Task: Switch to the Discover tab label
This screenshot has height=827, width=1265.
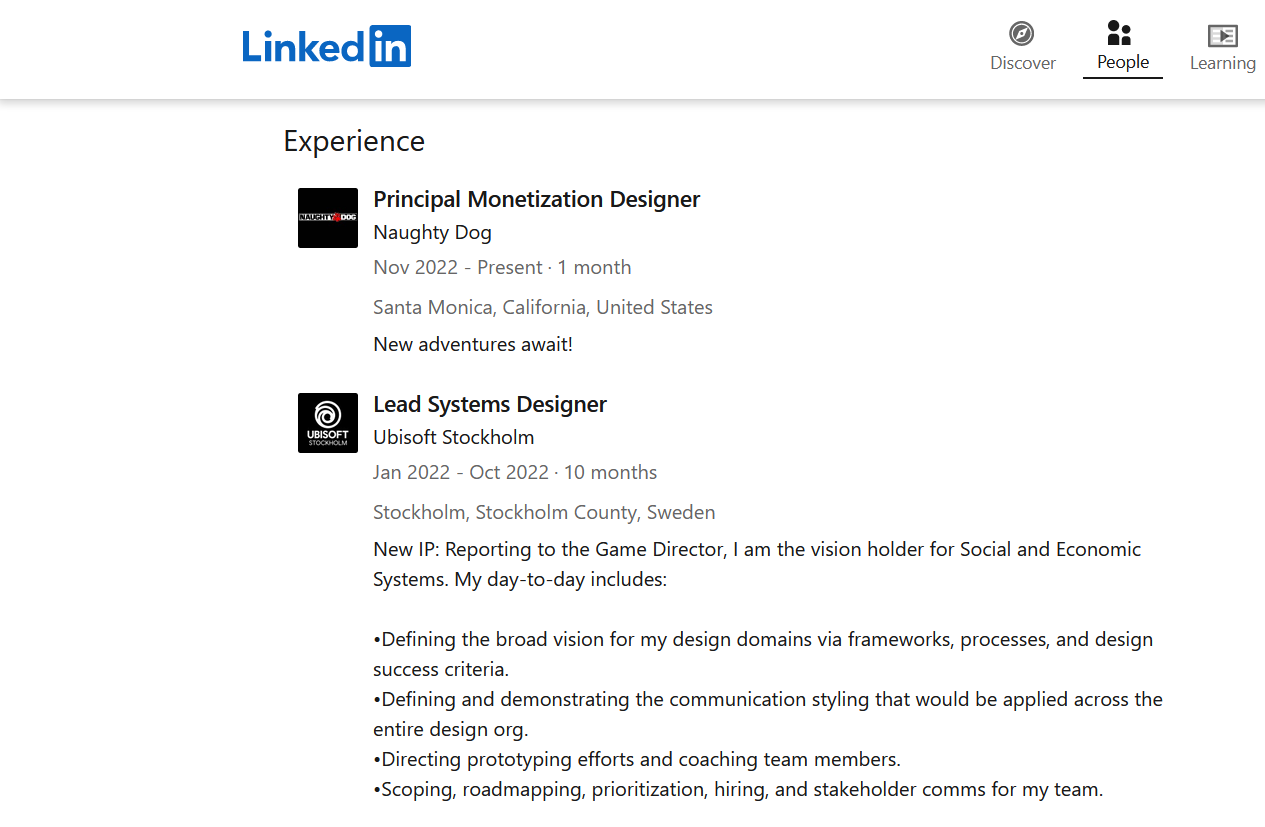Action: 1022,63
